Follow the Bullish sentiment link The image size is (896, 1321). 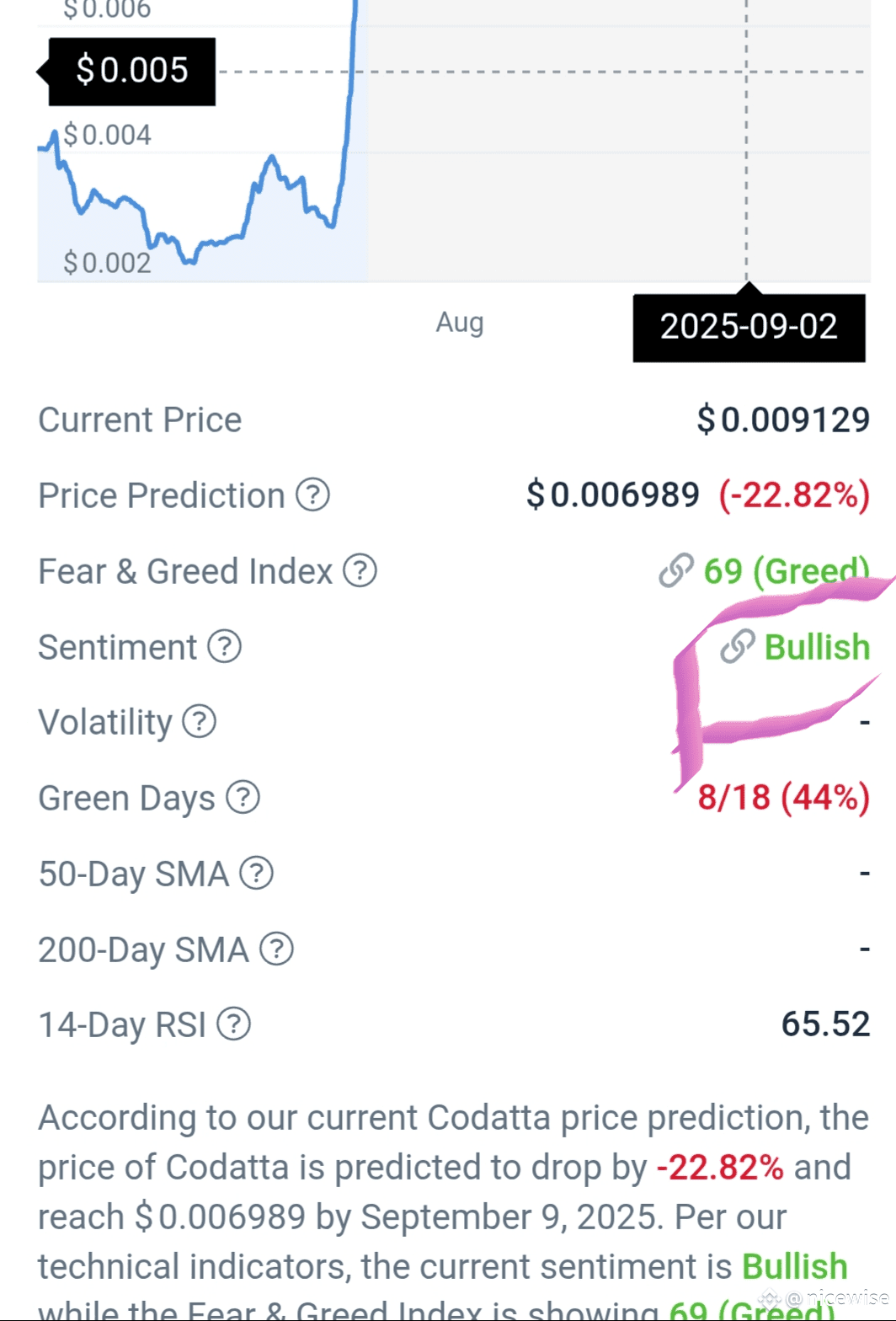pyautogui.click(x=817, y=647)
